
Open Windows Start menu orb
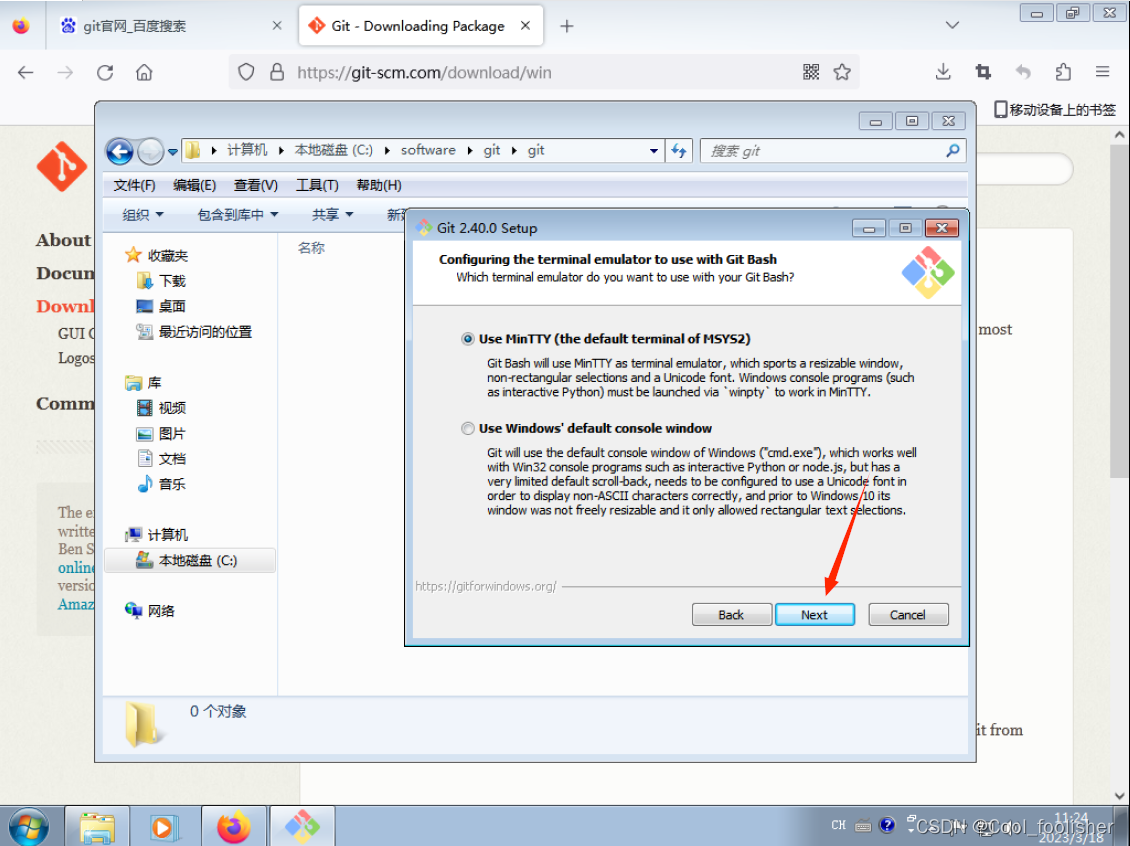(29, 827)
